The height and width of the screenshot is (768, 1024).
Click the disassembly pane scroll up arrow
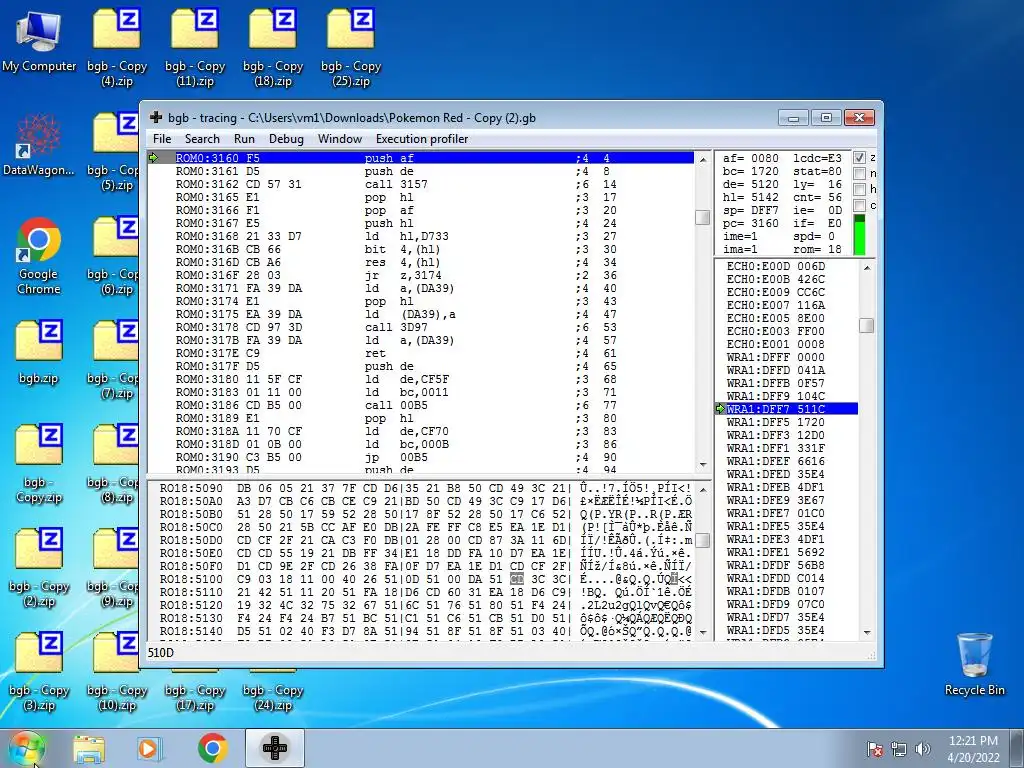(703, 159)
